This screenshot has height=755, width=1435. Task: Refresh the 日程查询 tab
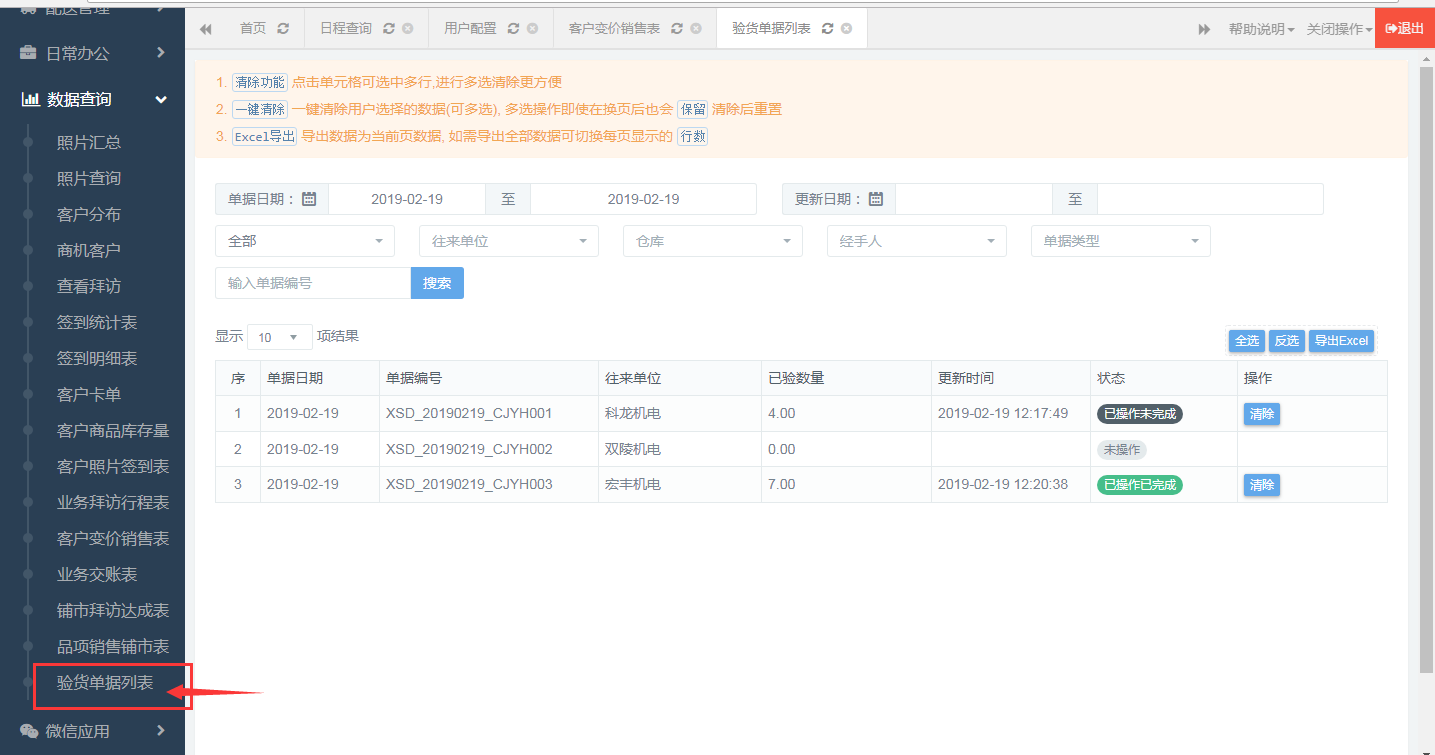tap(389, 29)
